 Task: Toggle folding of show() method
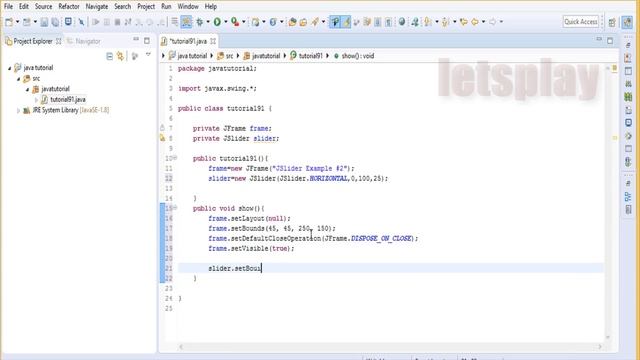click(x=175, y=208)
